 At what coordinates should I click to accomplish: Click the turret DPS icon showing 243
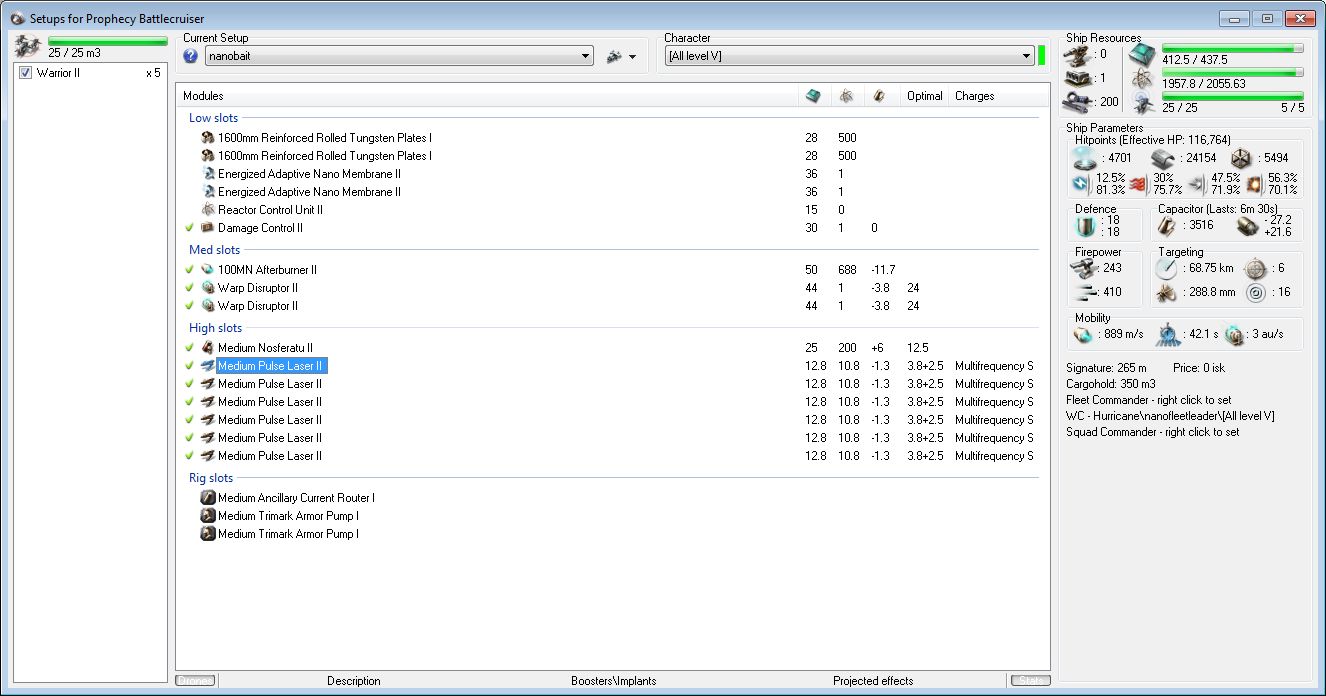coord(1083,268)
